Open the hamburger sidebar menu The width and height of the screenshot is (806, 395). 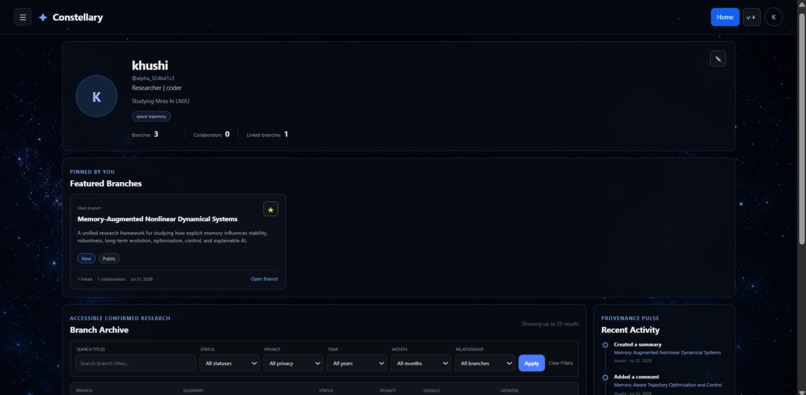coord(23,17)
